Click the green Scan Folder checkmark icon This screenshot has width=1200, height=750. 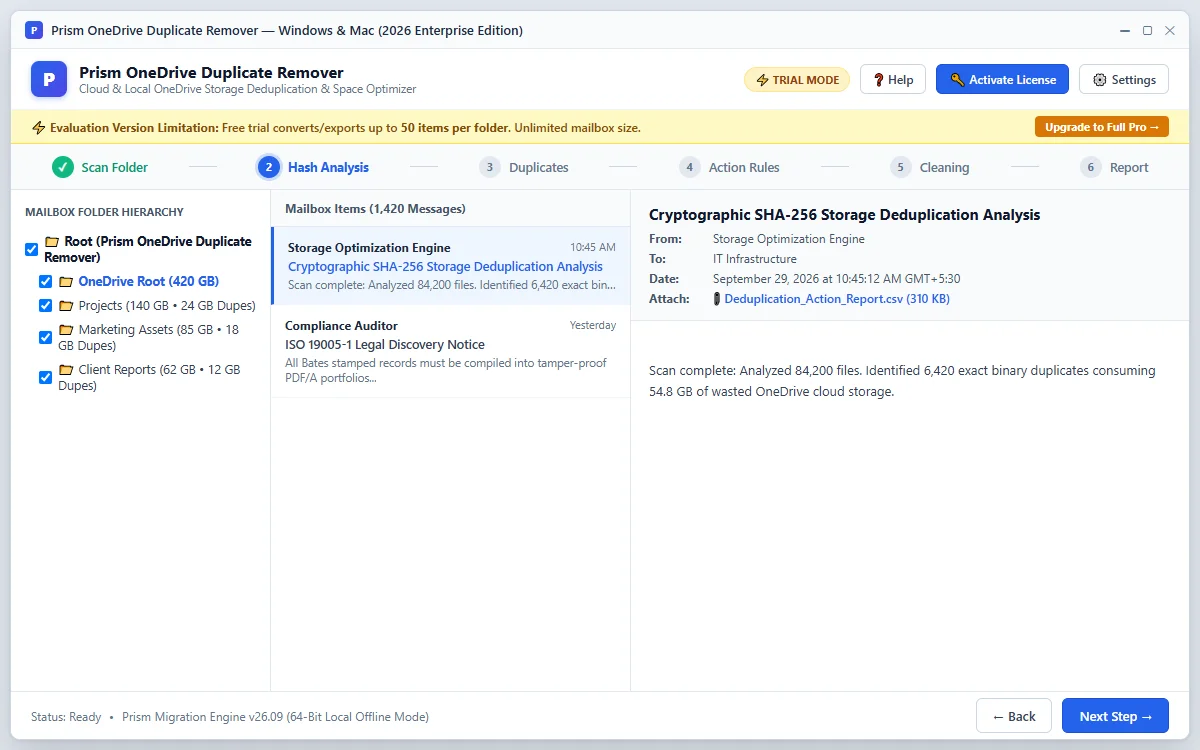pos(63,167)
